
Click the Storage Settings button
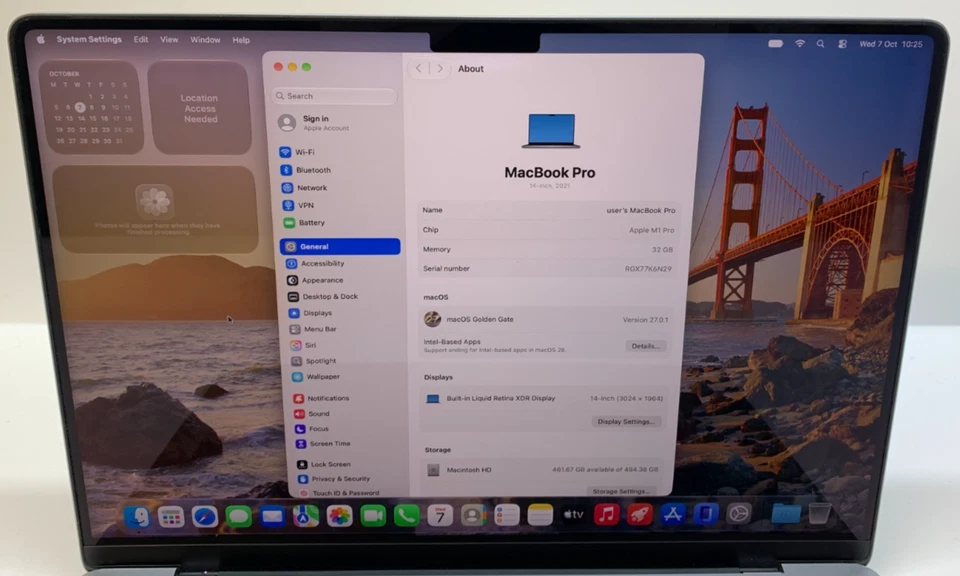(621, 492)
